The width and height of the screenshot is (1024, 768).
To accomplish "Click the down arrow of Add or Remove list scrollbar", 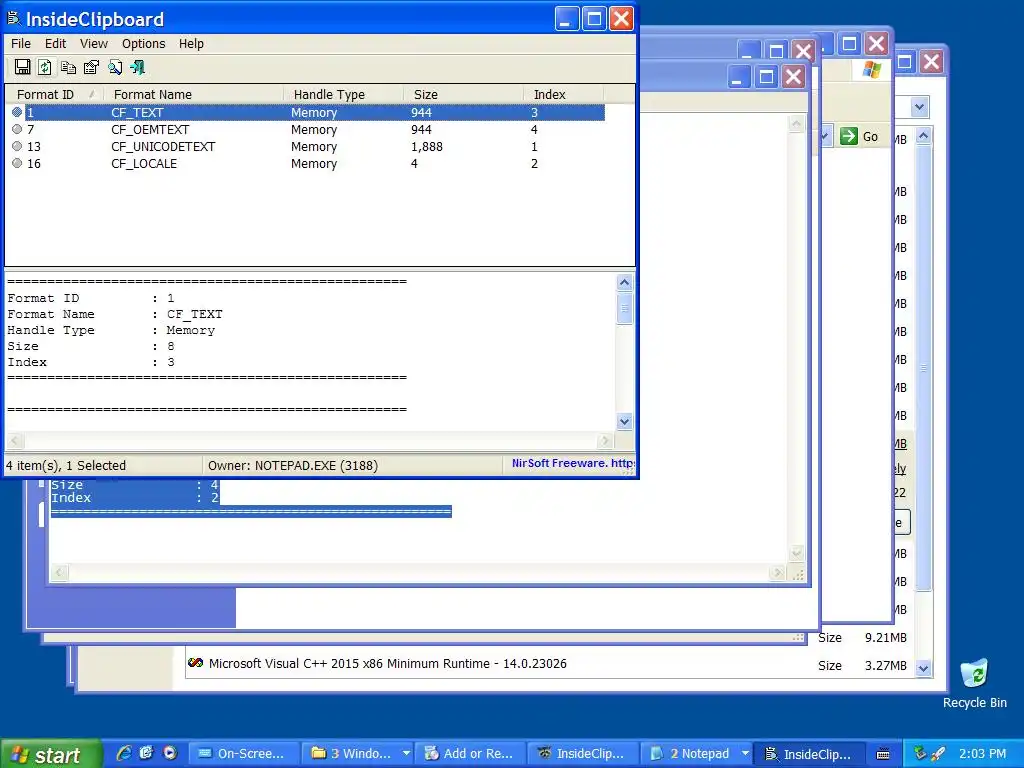I will coord(923,668).
